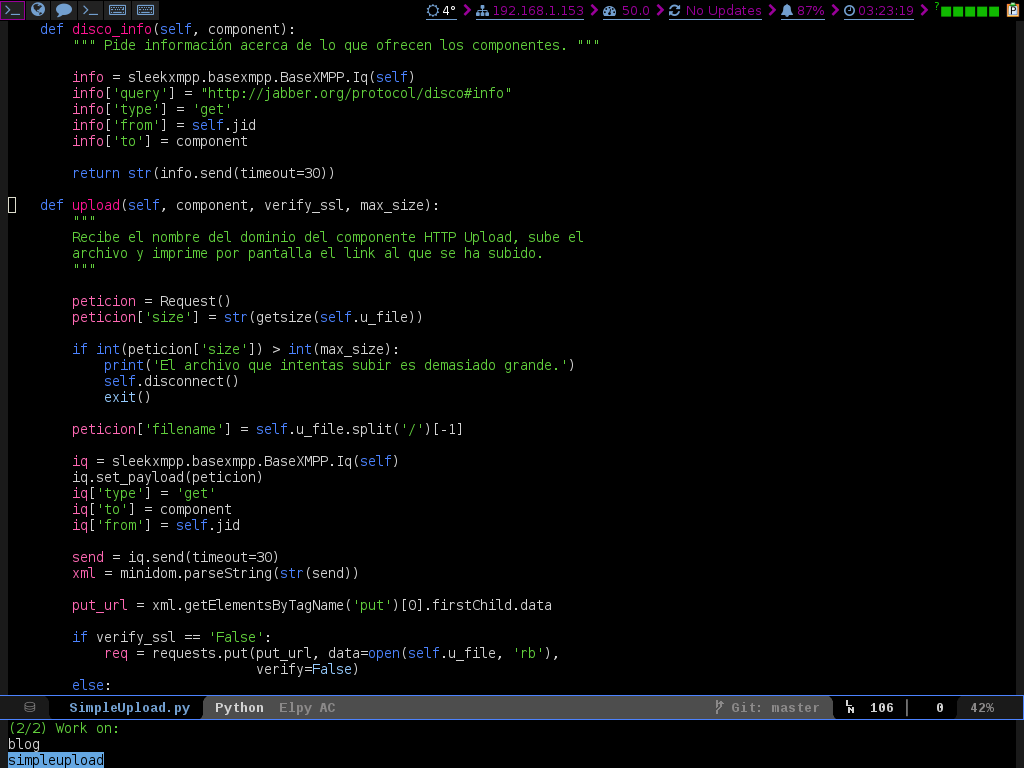The height and width of the screenshot is (768, 1024).
Task: Select the blog project candidate
Action: click(24, 744)
